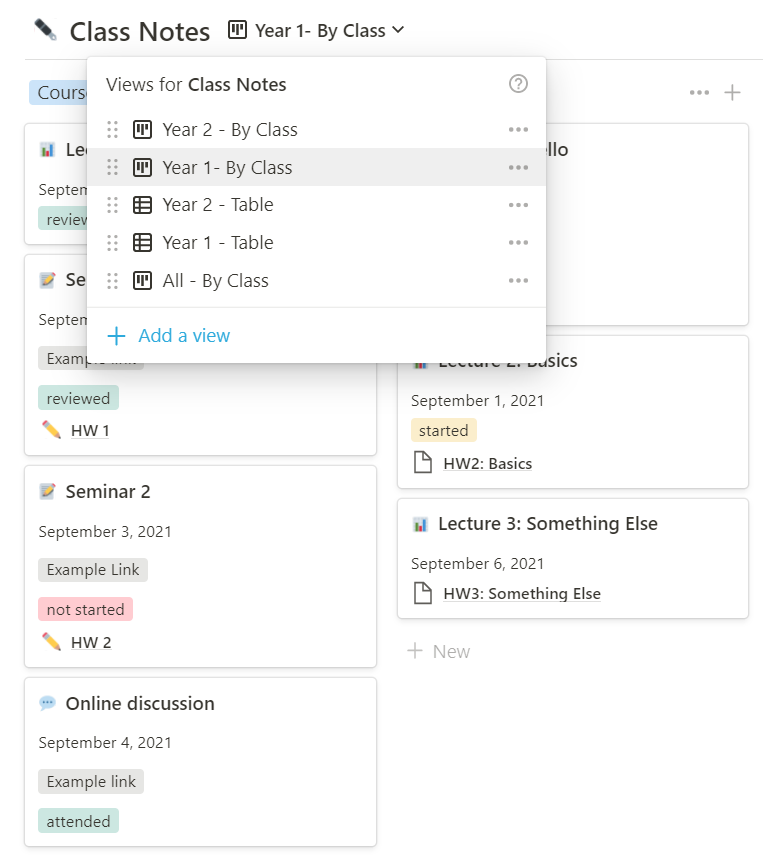Open options for Year 2 - By Class view
Viewport: 763px width, 862px height.
pos(518,130)
